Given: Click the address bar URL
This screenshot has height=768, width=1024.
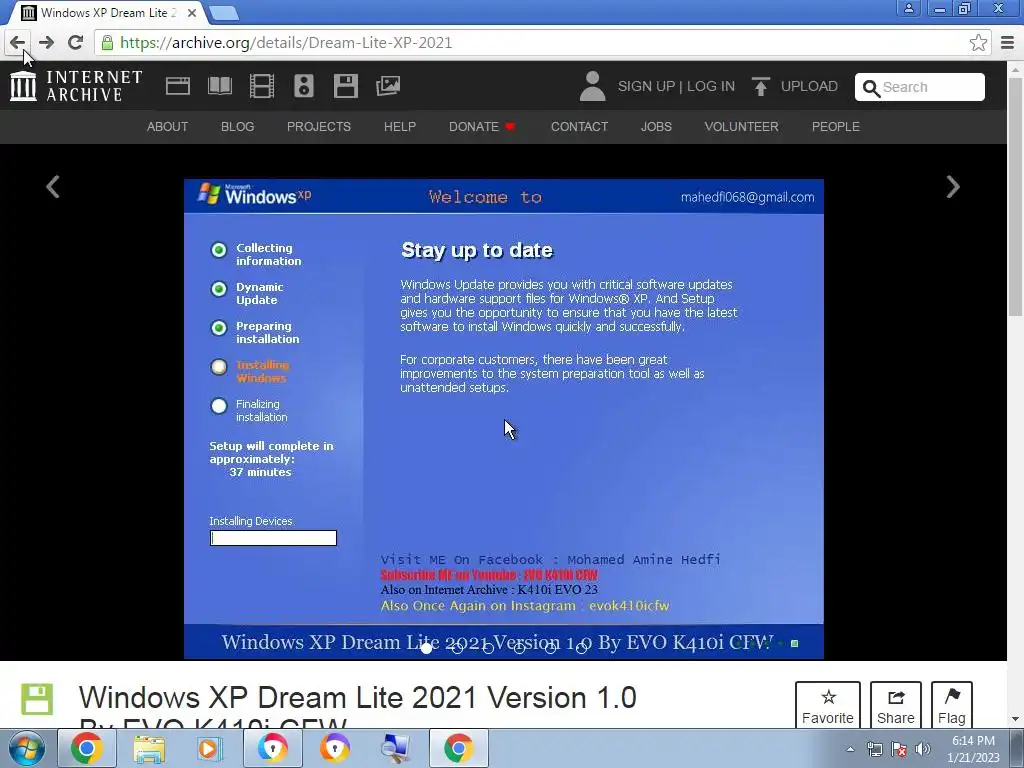Looking at the screenshot, I should click(286, 43).
